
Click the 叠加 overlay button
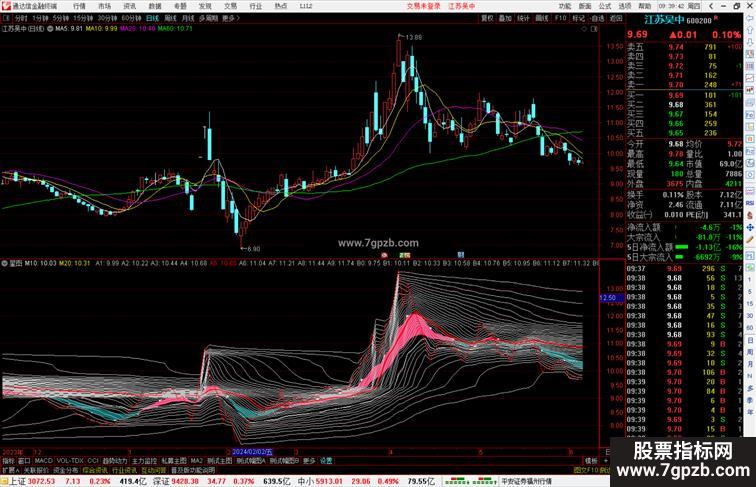pos(505,18)
